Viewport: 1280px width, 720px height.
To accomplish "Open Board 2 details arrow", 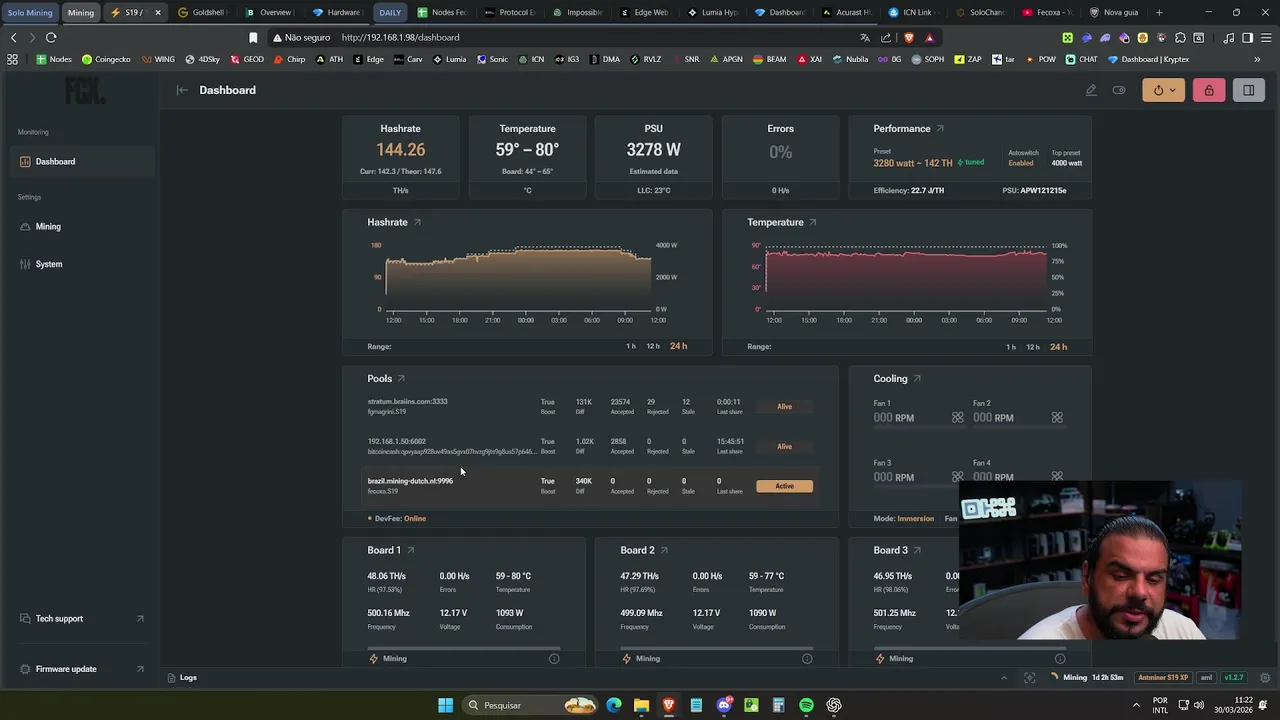I will 664,550.
